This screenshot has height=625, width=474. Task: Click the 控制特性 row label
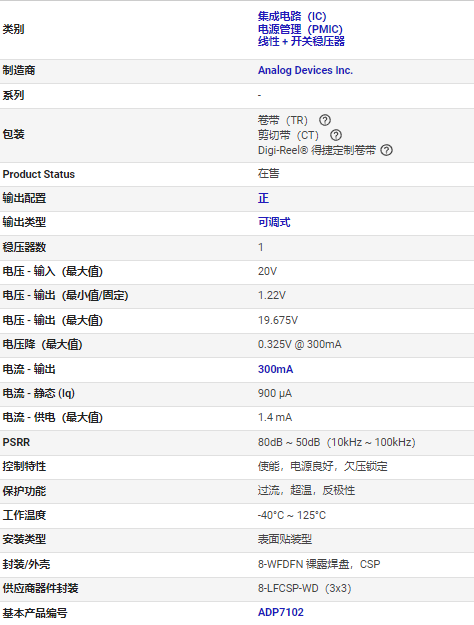point(24,466)
